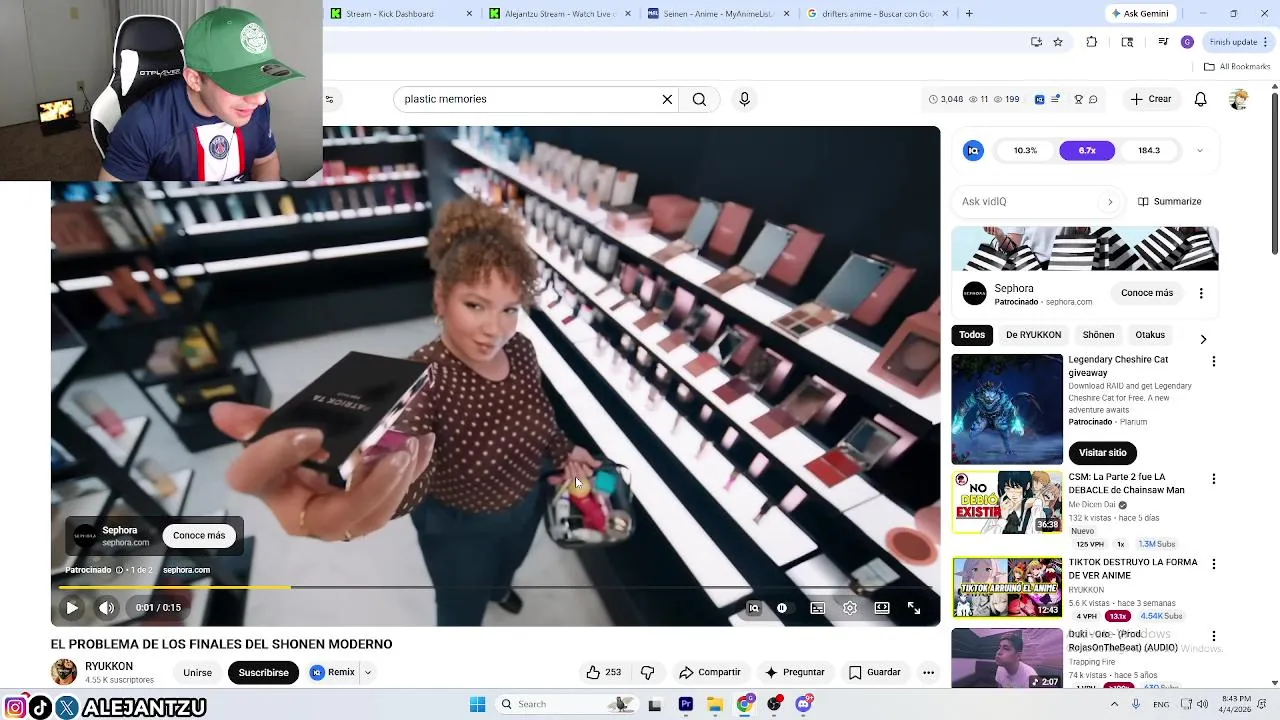Open more actions ellipsis below video

click(928, 672)
